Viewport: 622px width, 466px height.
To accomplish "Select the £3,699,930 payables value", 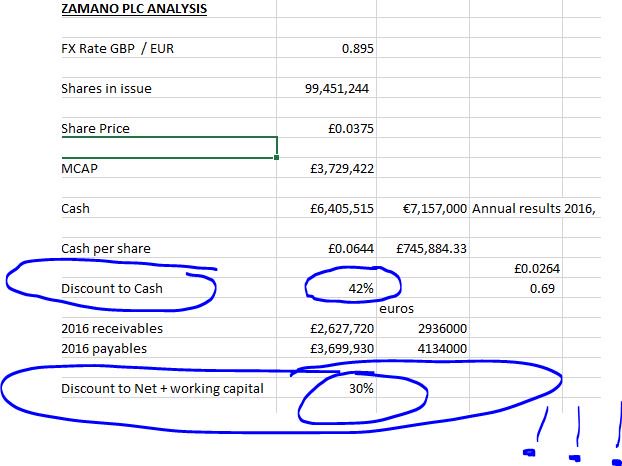I will pyautogui.click(x=342, y=348).
